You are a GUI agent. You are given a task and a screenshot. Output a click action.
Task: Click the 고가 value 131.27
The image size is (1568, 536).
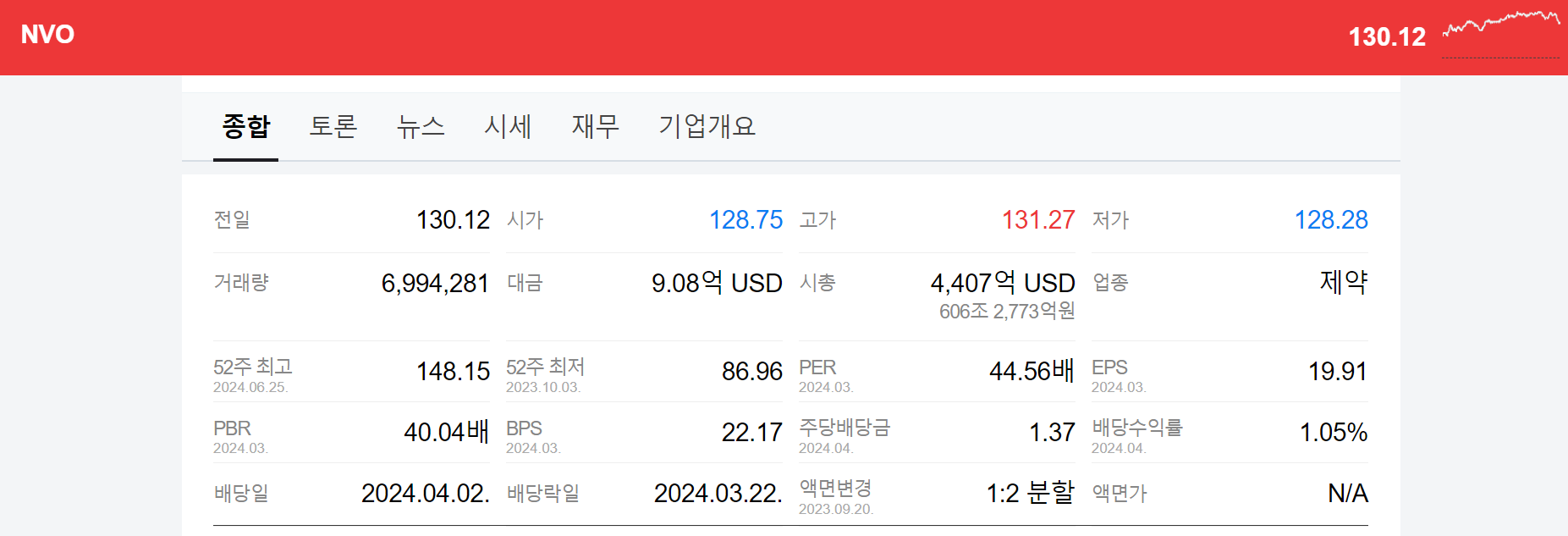[x=1038, y=220]
